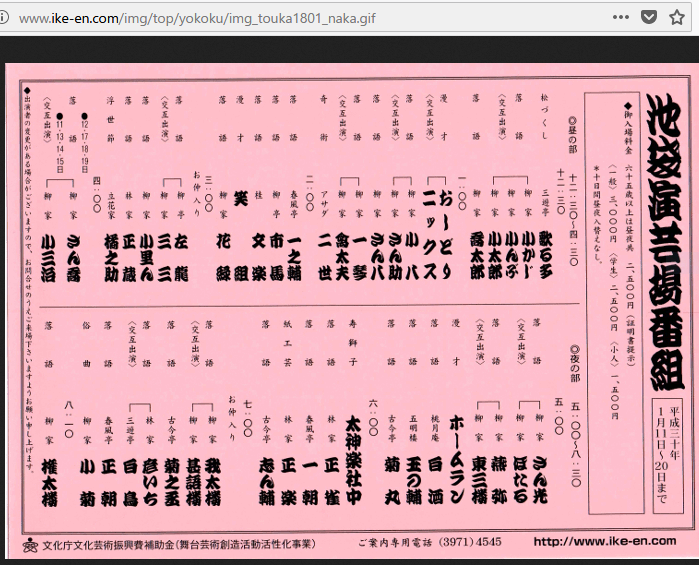
Task: Click performer name 白酒
Action: (x=435, y=481)
